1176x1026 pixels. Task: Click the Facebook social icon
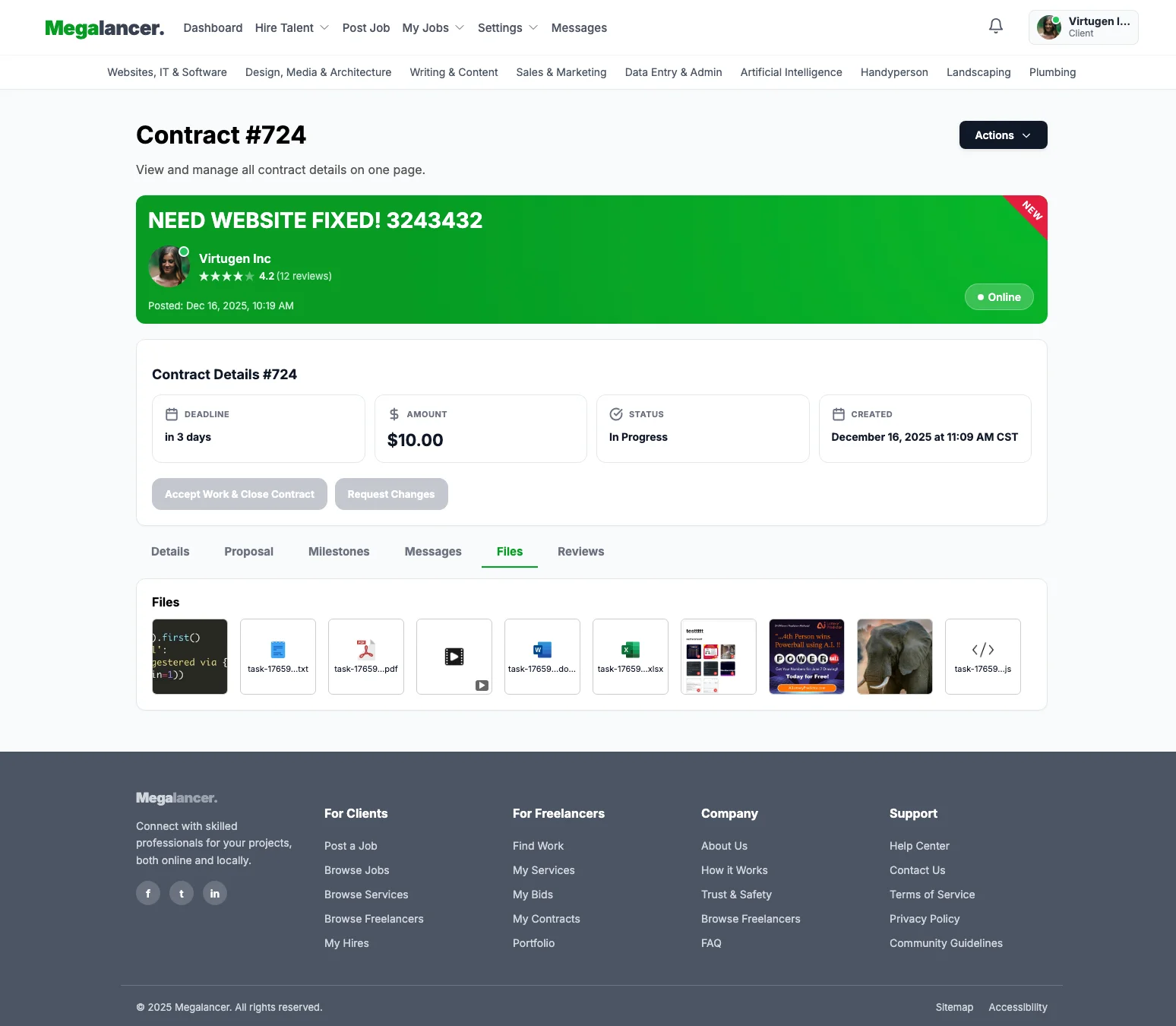[x=148, y=893]
